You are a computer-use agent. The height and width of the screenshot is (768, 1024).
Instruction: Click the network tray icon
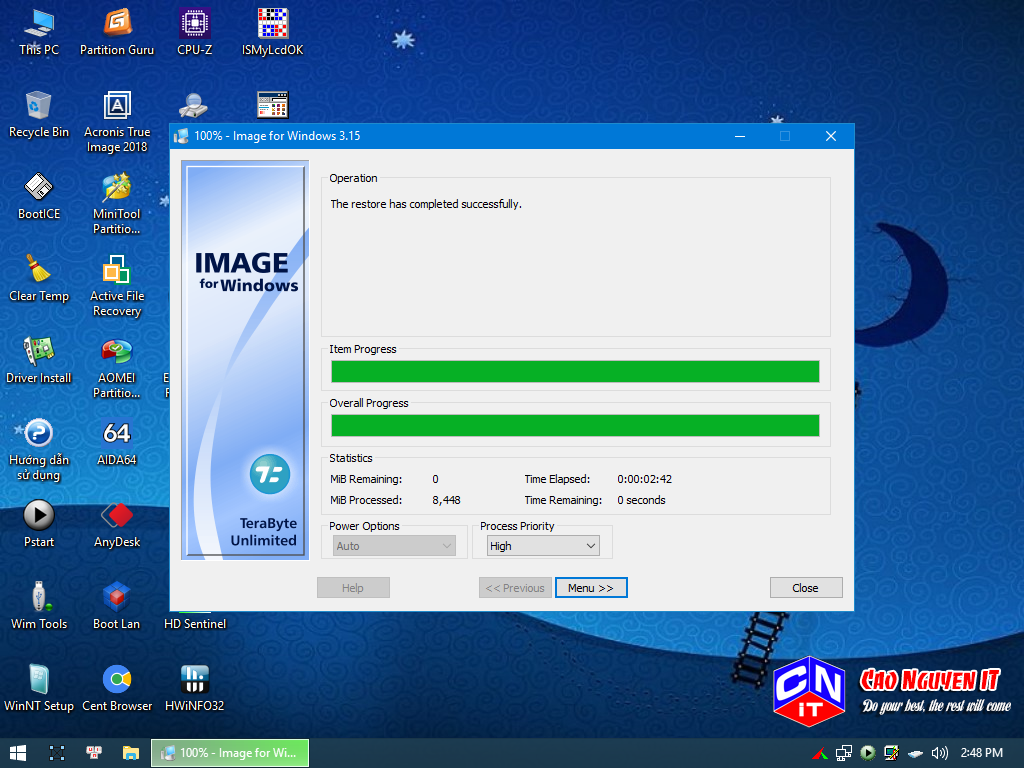tap(844, 753)
